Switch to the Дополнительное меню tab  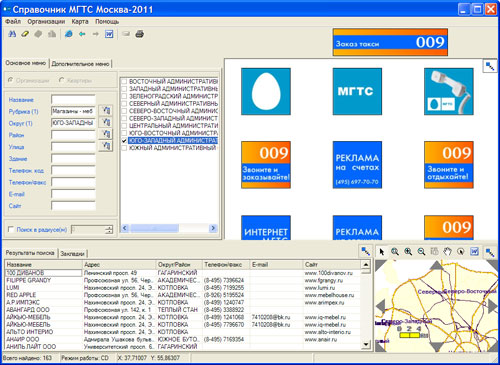(80, 64)
